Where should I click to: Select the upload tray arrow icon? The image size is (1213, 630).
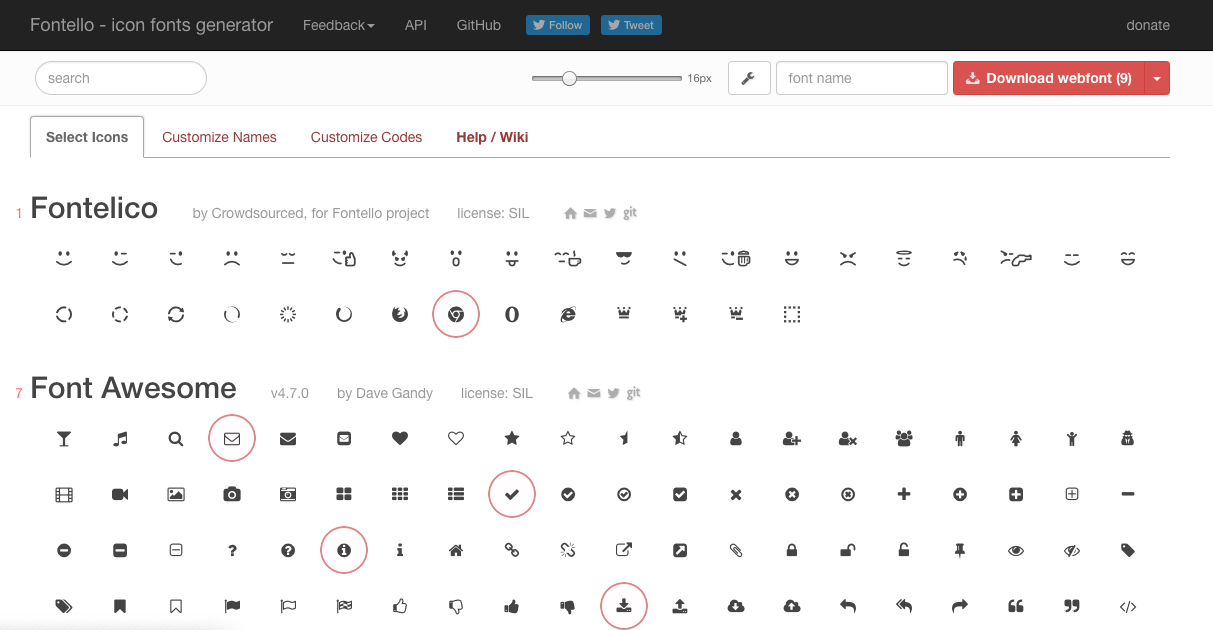click(680, 606)
